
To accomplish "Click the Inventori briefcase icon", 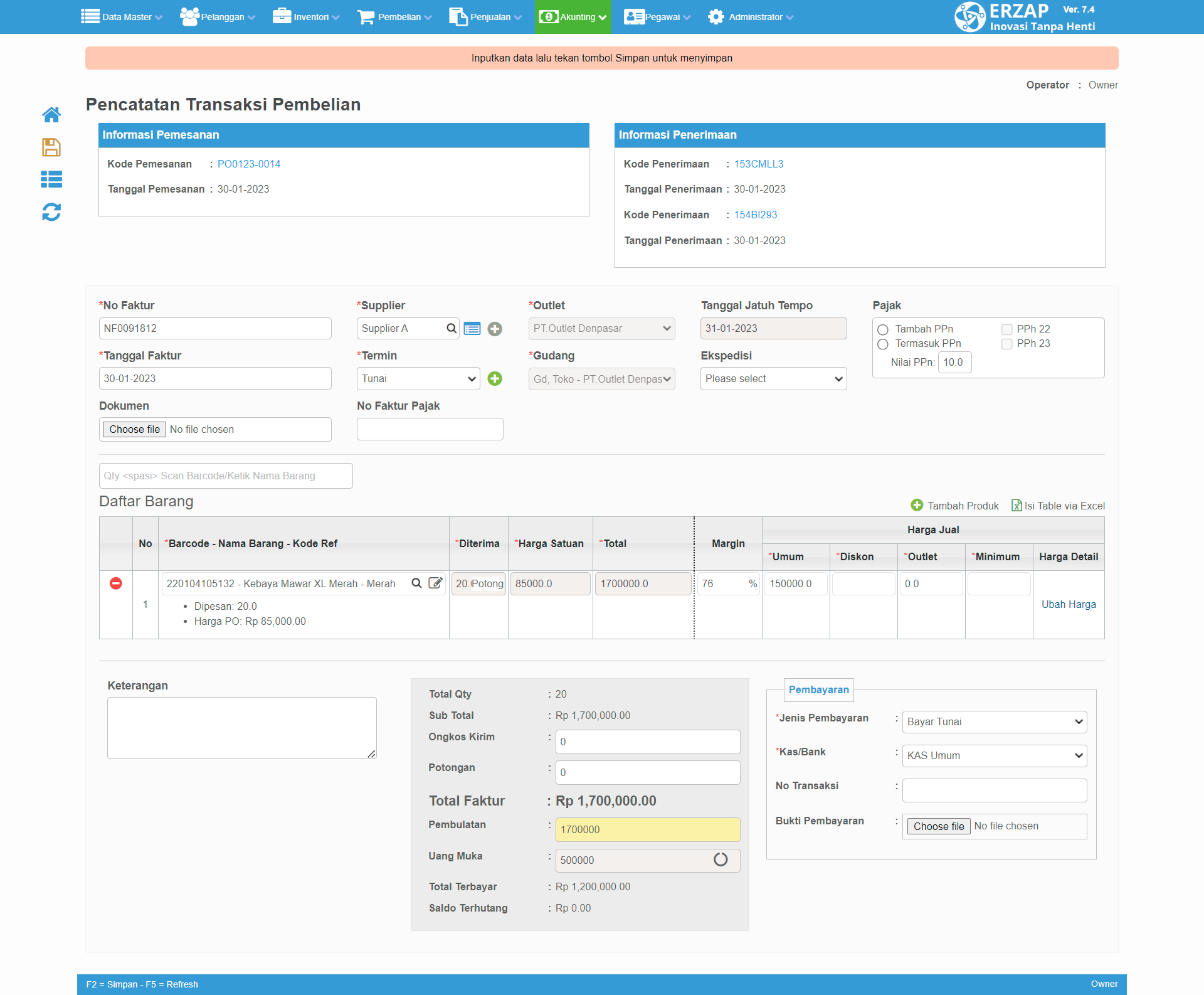I will coord(282,16).
